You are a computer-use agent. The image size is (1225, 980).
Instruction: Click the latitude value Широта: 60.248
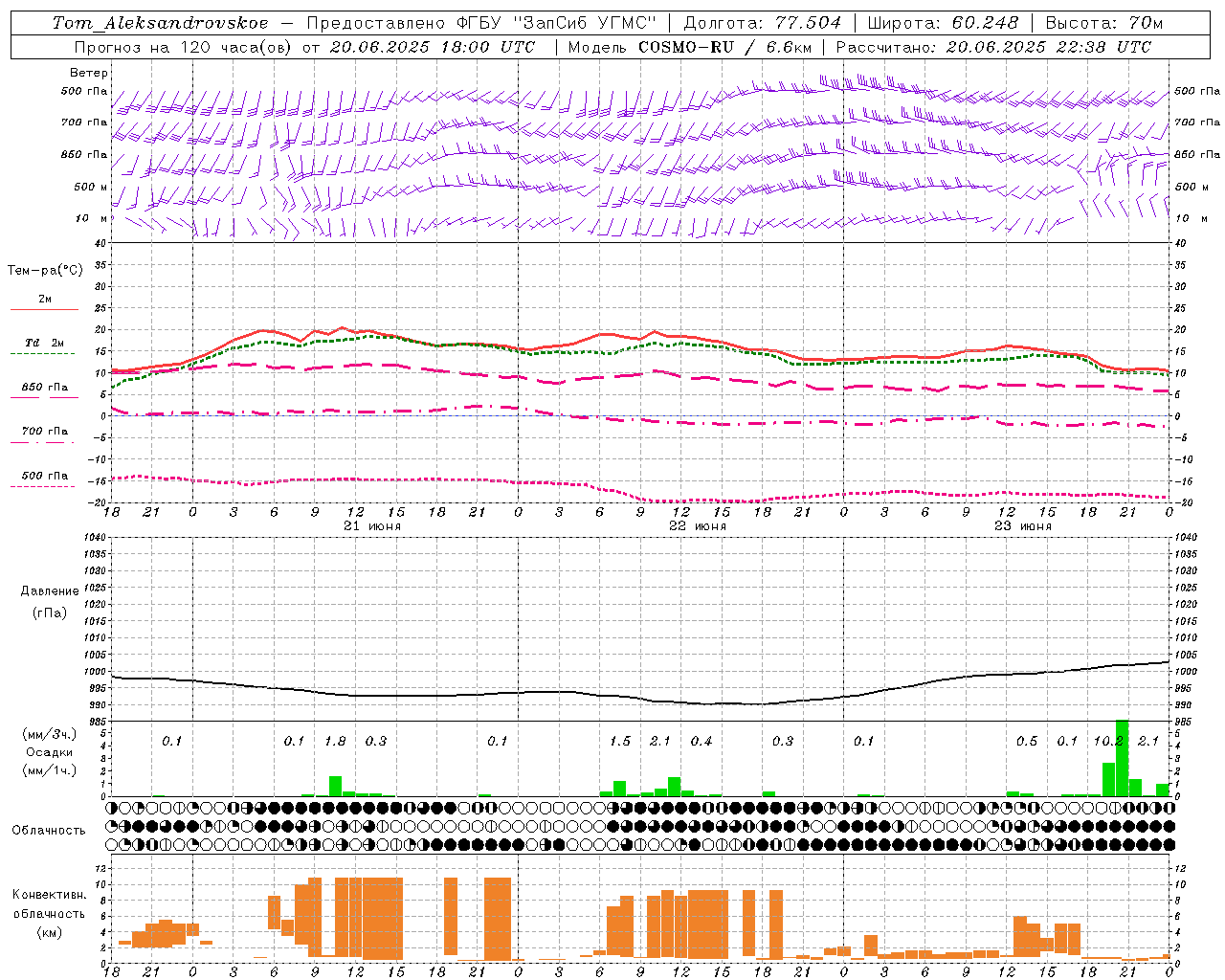pyautogui.click(x=943, y=23)
